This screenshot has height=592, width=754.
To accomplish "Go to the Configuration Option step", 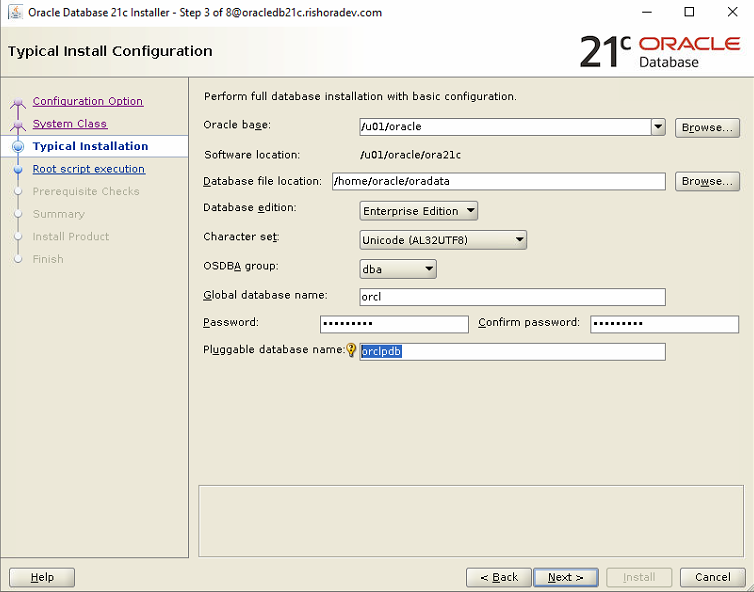I will [88, 101].
